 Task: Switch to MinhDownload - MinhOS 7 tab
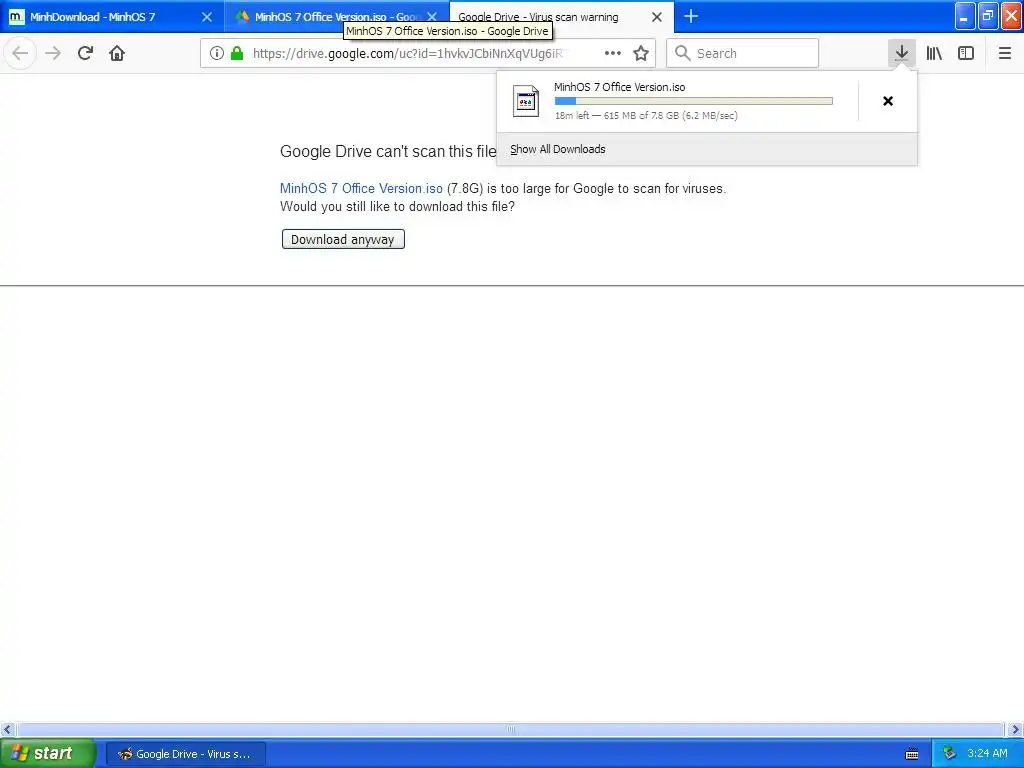tap(112, 16)
